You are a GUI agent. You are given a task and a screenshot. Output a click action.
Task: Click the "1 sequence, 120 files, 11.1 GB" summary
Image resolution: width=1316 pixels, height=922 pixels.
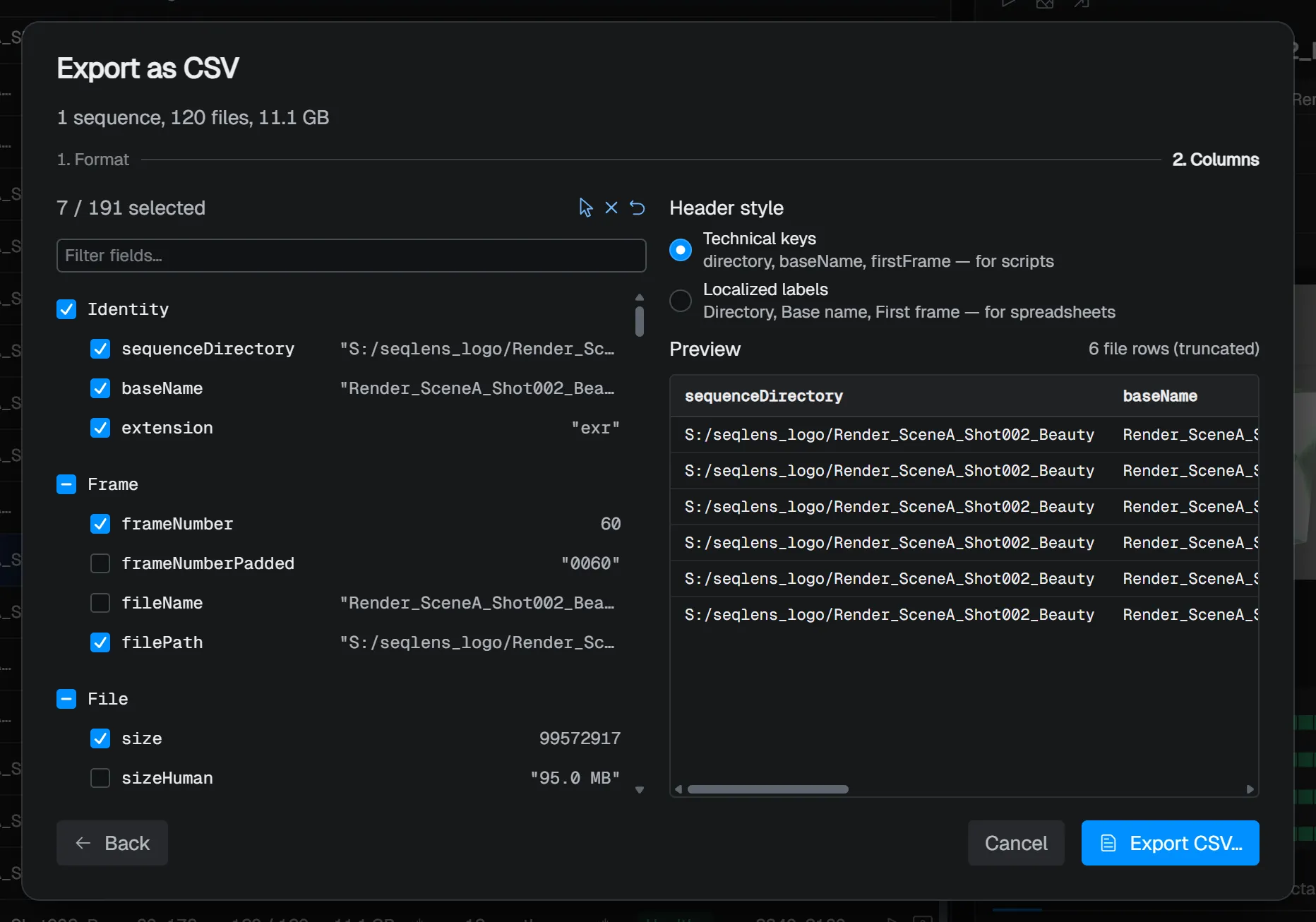(x=193, y=117)
